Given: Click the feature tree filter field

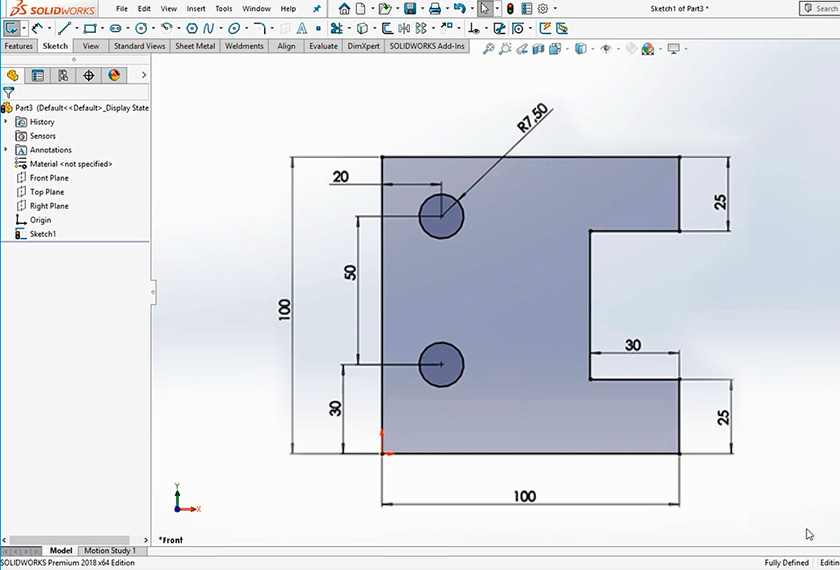Looking at the screenshot, I should (x=80, y=92).
